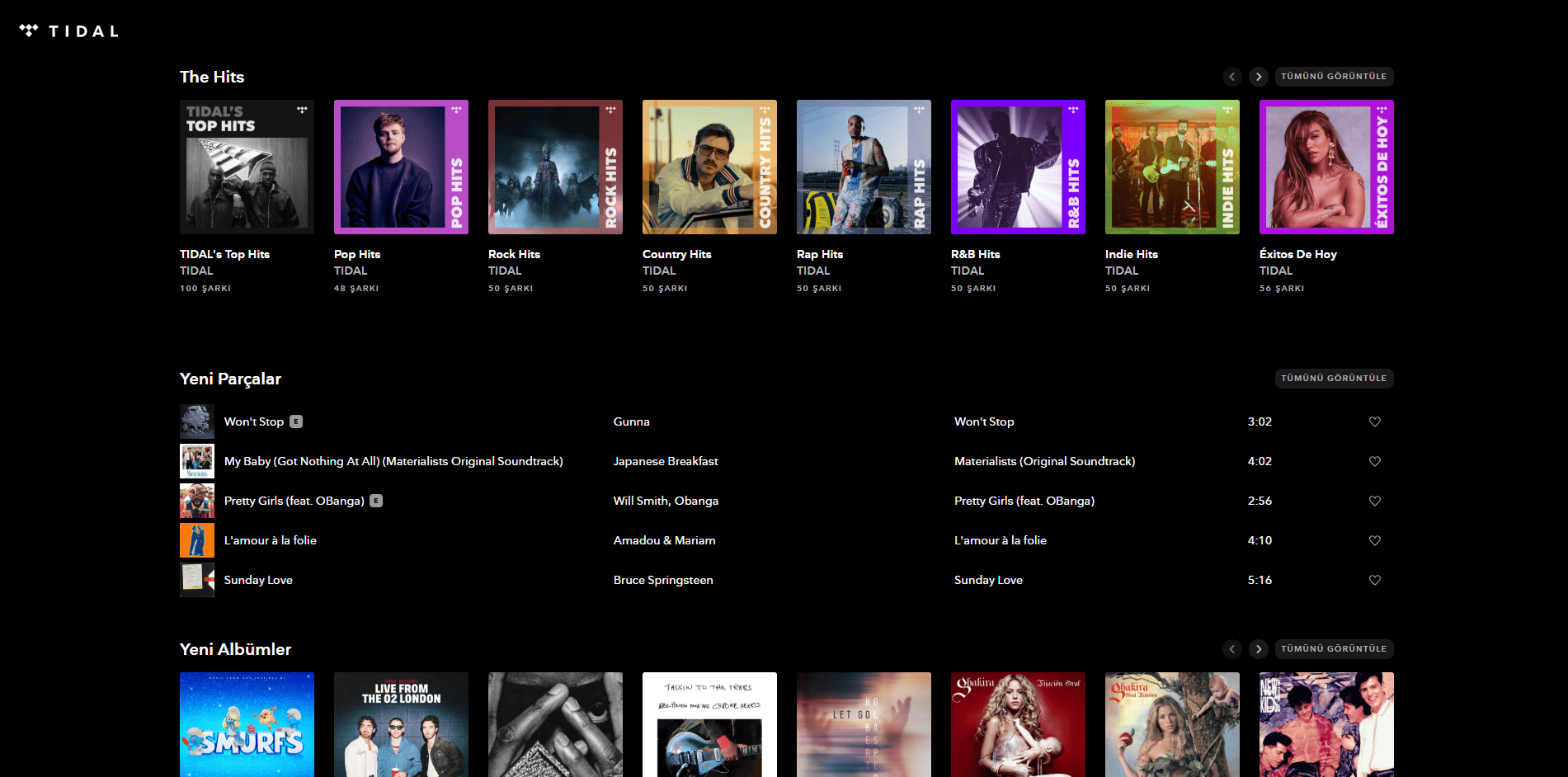Click the R&B Hits title link
1568x777 pixels.
[x=975, y=254]
